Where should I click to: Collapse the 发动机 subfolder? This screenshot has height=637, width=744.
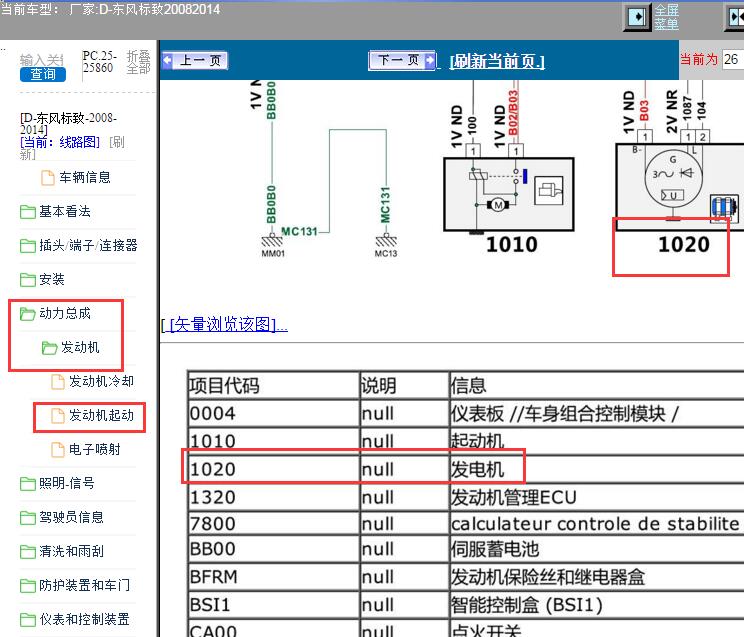pyautogui.click(x=80, y=347)
